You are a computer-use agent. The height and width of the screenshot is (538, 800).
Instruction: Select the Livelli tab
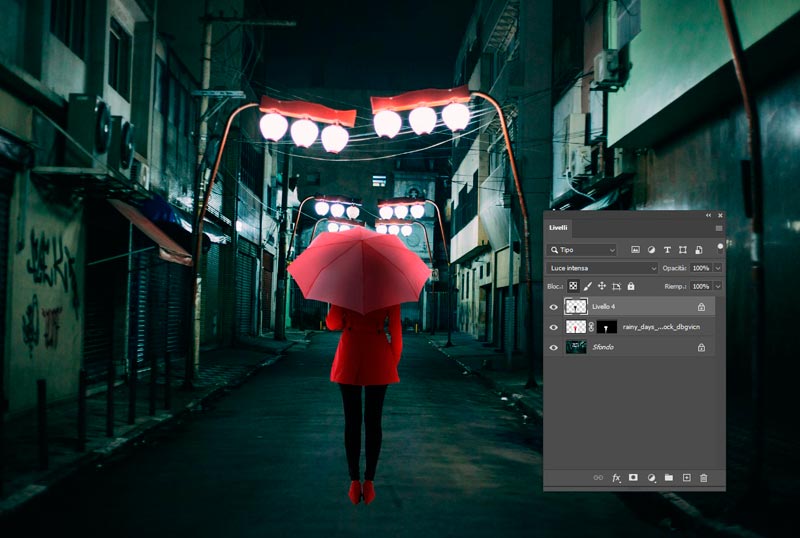point(558,228)
